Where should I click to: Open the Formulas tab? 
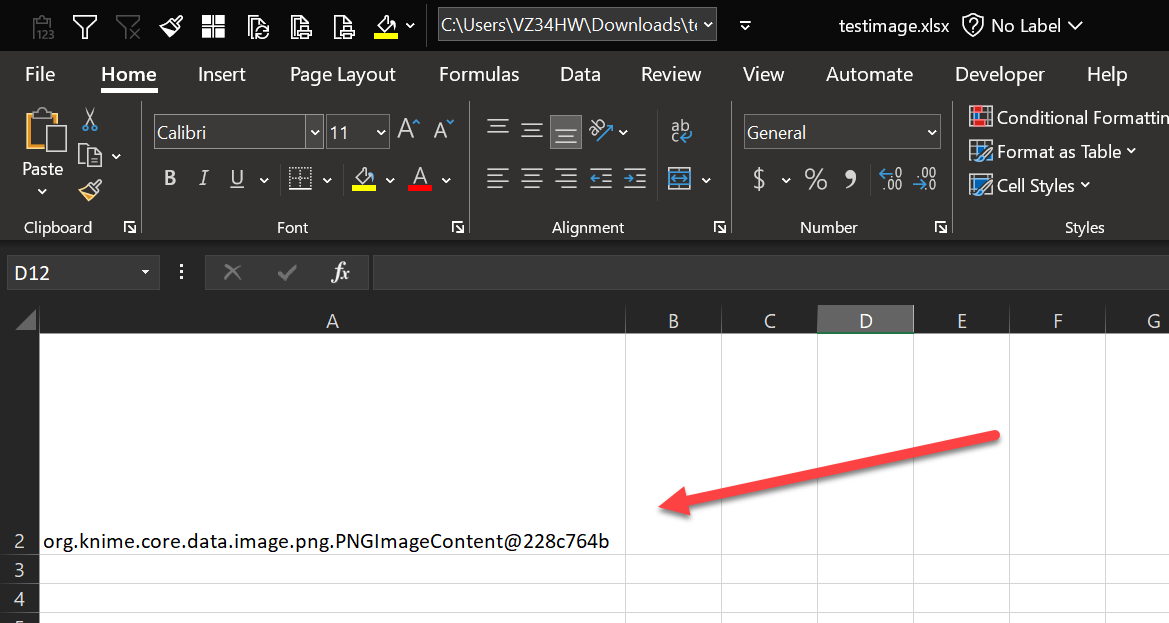point(479,75)
